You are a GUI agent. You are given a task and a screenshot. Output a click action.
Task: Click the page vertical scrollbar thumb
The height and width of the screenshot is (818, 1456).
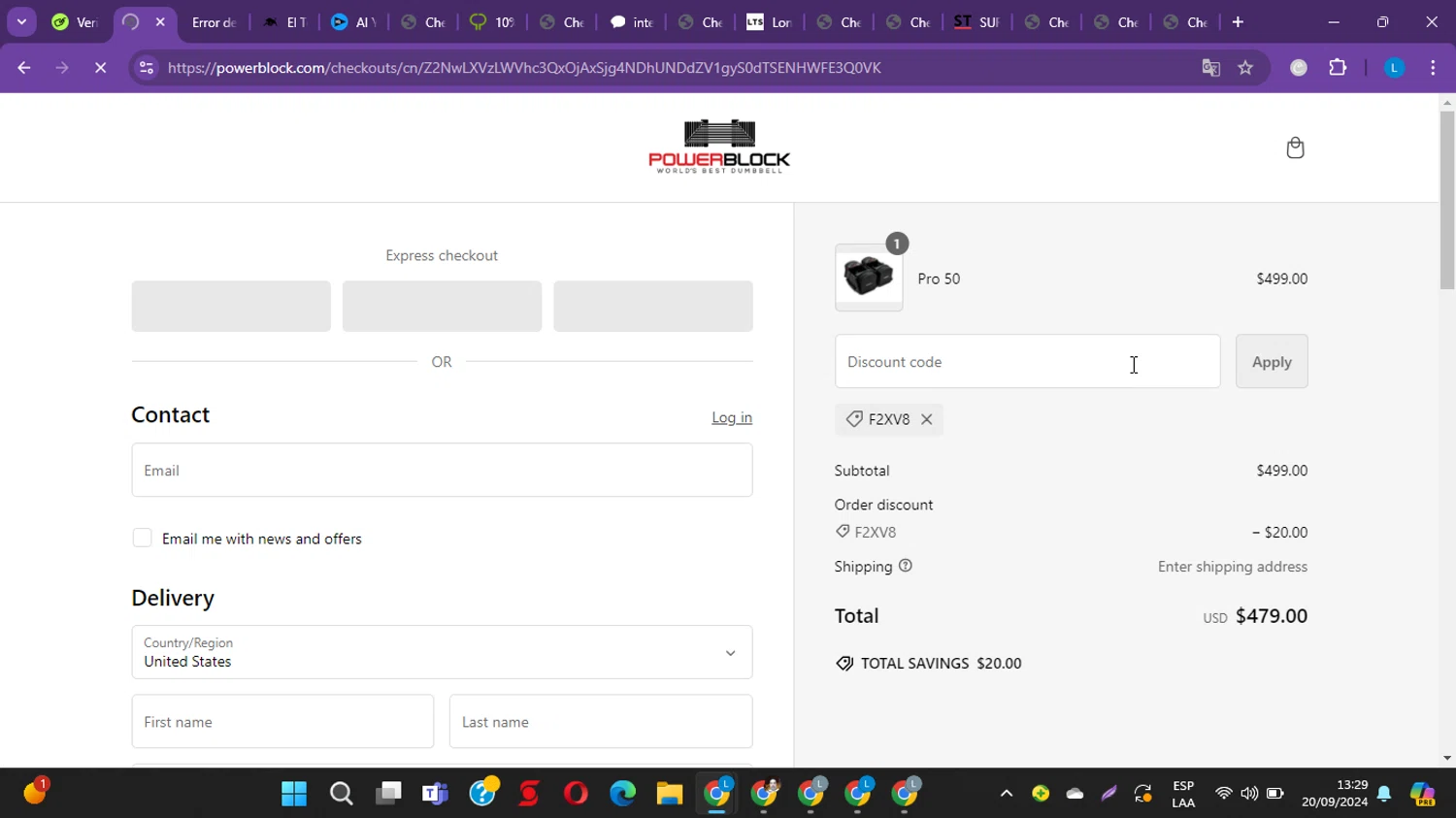1447,200
